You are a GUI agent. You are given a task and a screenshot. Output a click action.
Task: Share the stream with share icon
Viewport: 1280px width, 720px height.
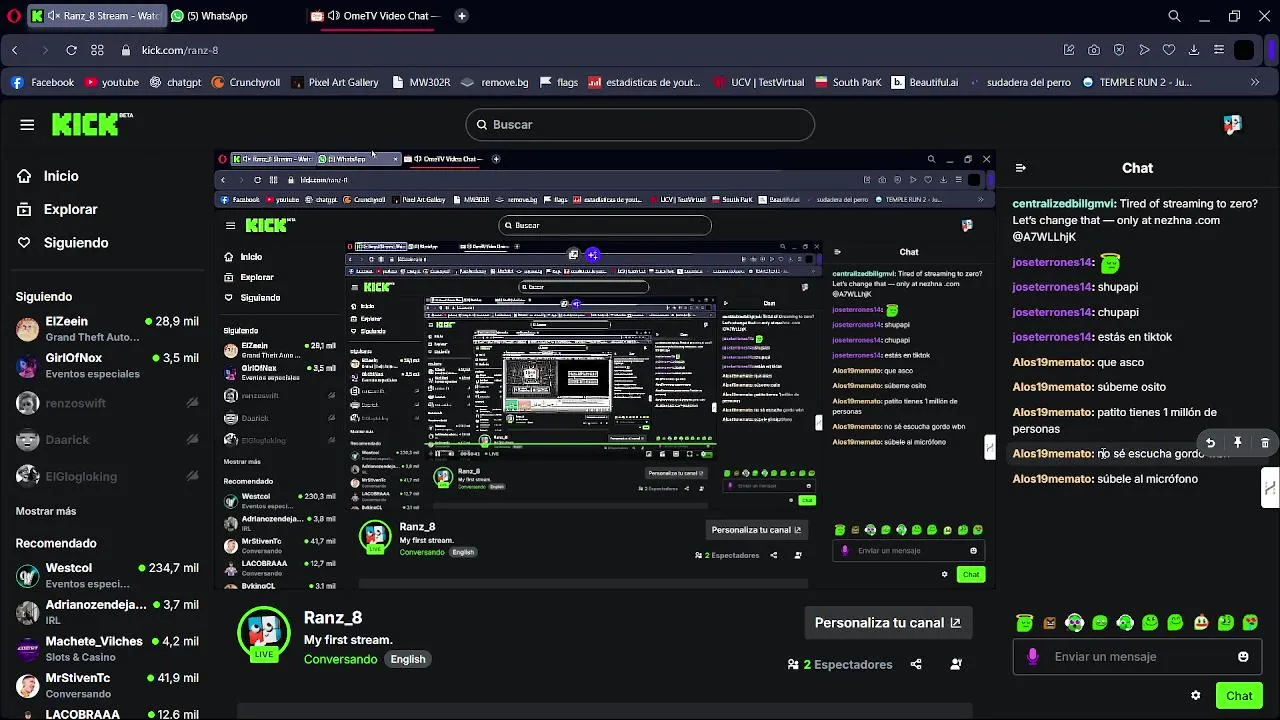916,664
